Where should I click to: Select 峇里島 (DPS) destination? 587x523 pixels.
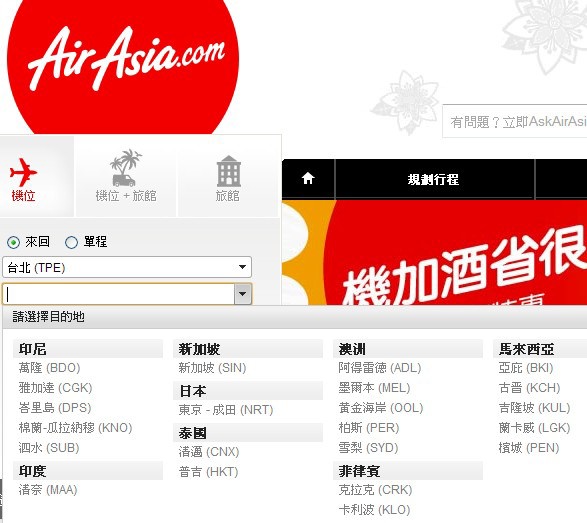(x=55, y=408)
